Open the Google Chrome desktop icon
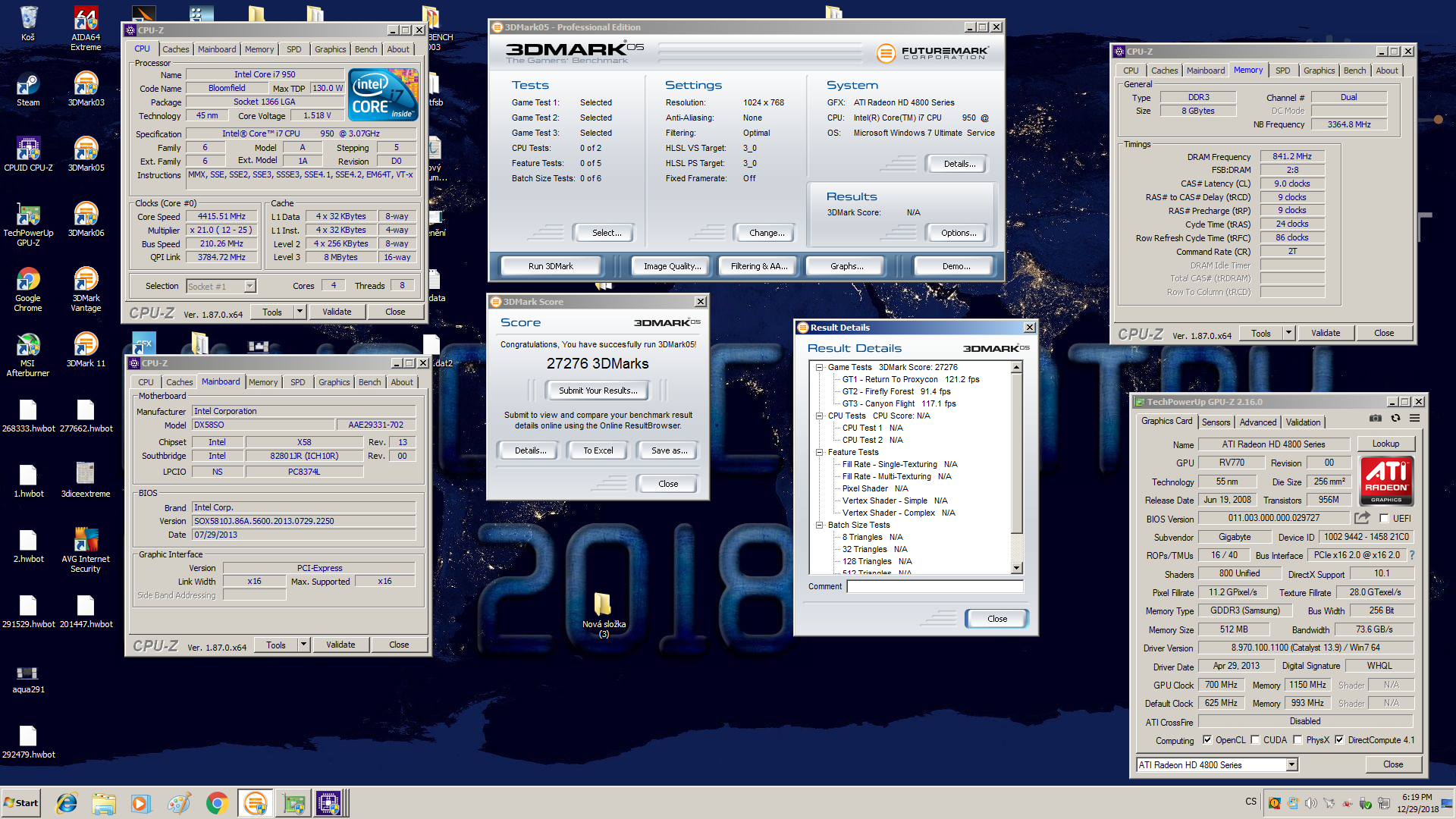This screenshot has width=1456, height=819. pos(28,290)
